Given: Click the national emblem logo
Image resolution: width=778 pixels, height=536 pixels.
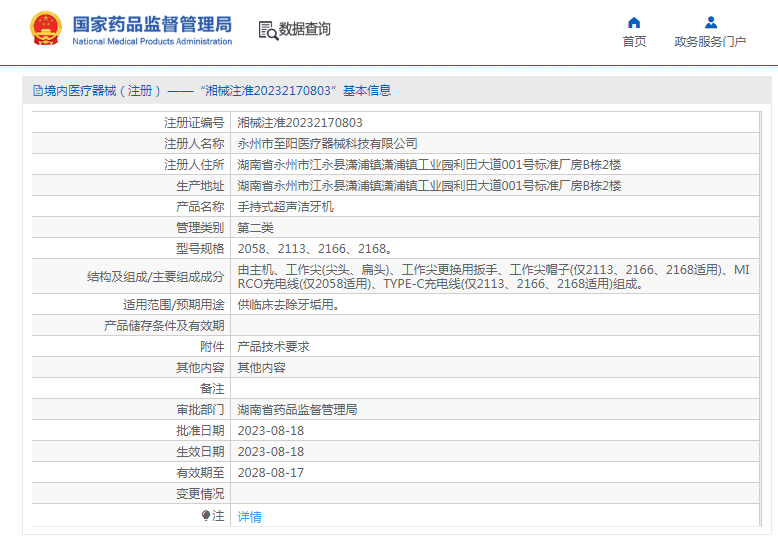Looking at the screenshot, I should tap(44, 29).
